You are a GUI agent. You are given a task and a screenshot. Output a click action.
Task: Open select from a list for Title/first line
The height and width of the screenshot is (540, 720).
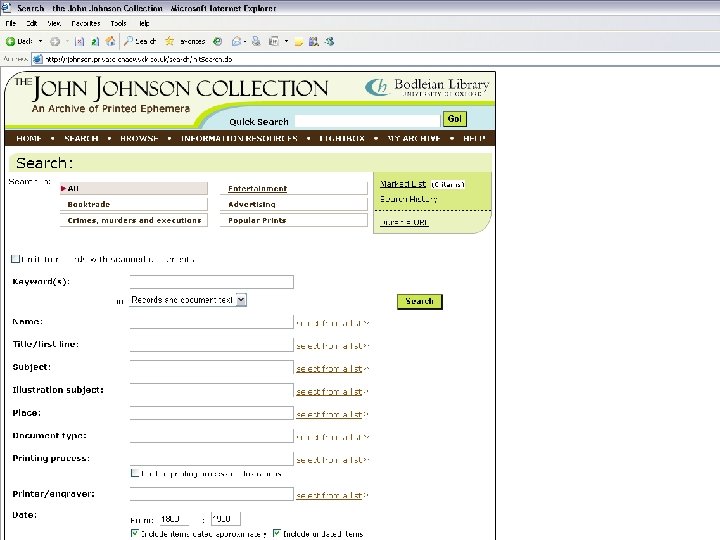(x=332, y=346)
